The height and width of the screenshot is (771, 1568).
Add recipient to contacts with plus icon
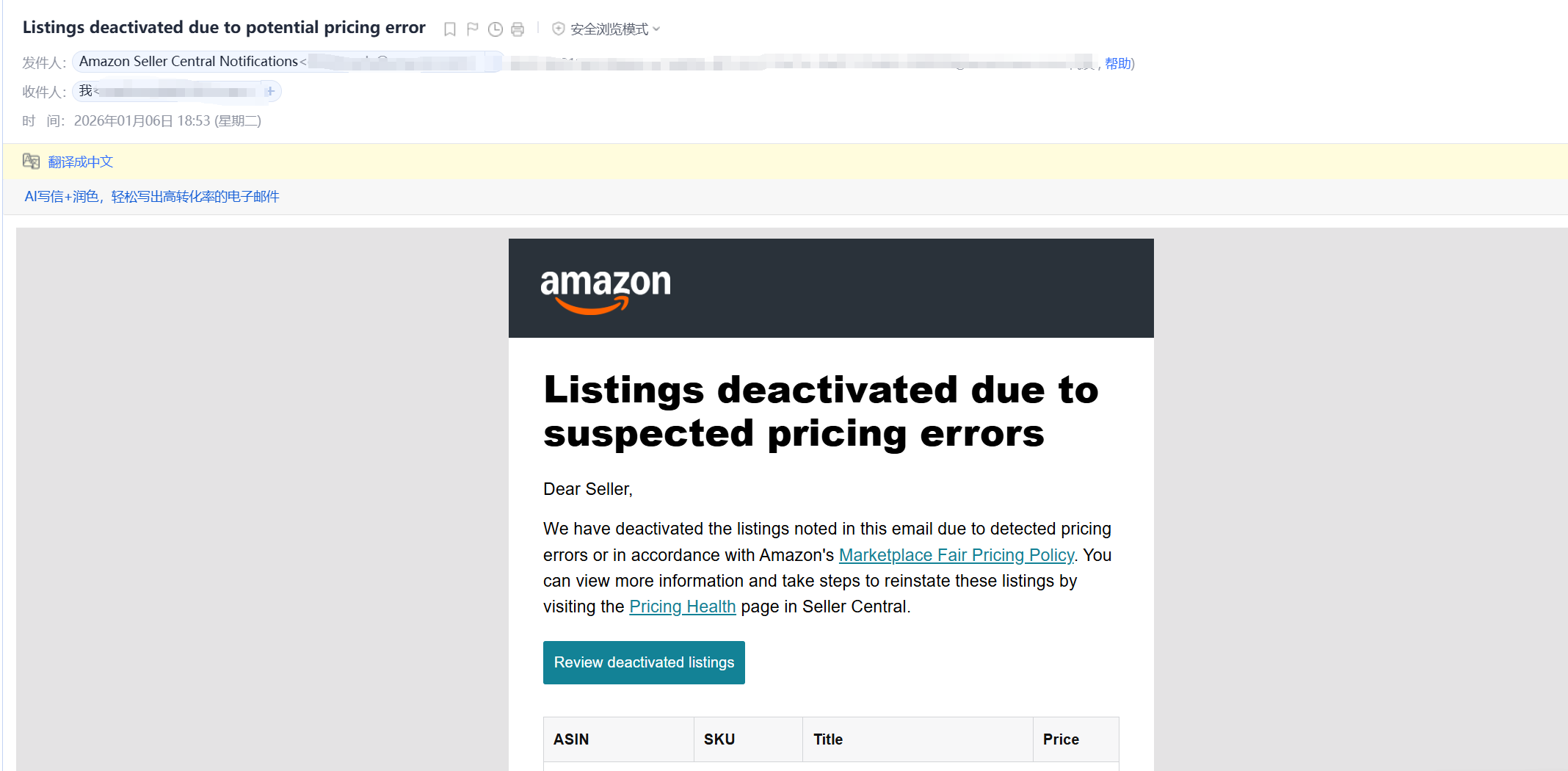coord(270,91)
